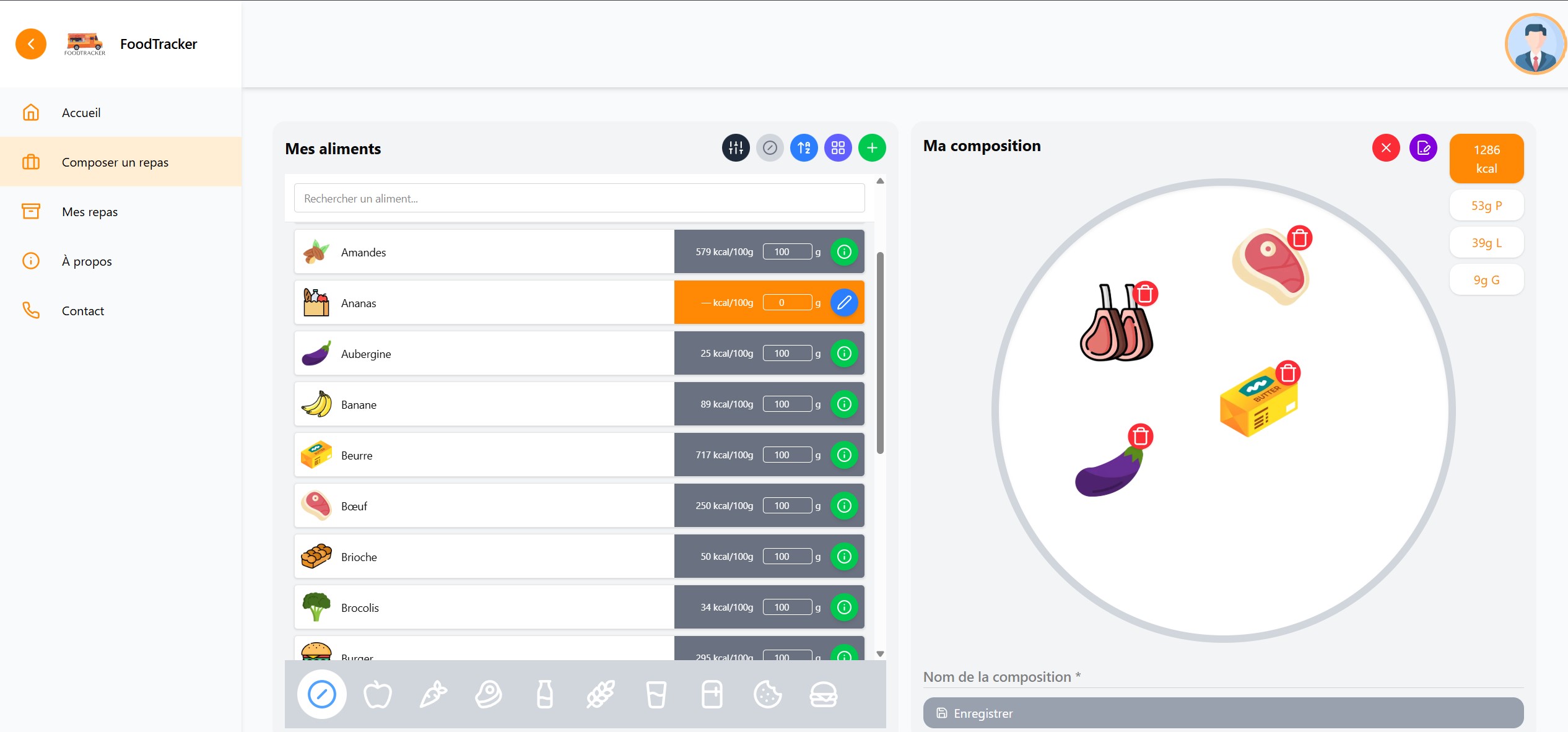Viewport: 1568px width, 732px height.
Task: Open the filter sliders icon in Mes aliments
Action: 736,148
